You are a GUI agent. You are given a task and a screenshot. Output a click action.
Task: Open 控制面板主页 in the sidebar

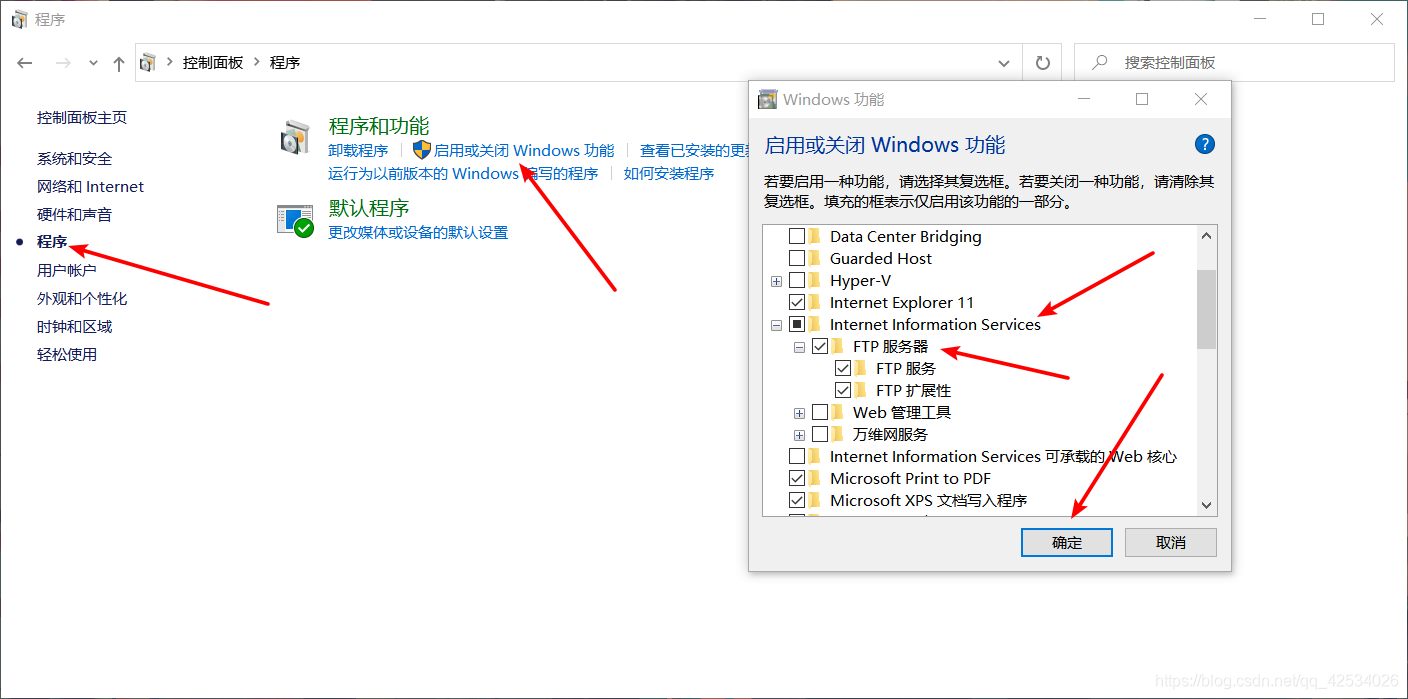point(82,117)
